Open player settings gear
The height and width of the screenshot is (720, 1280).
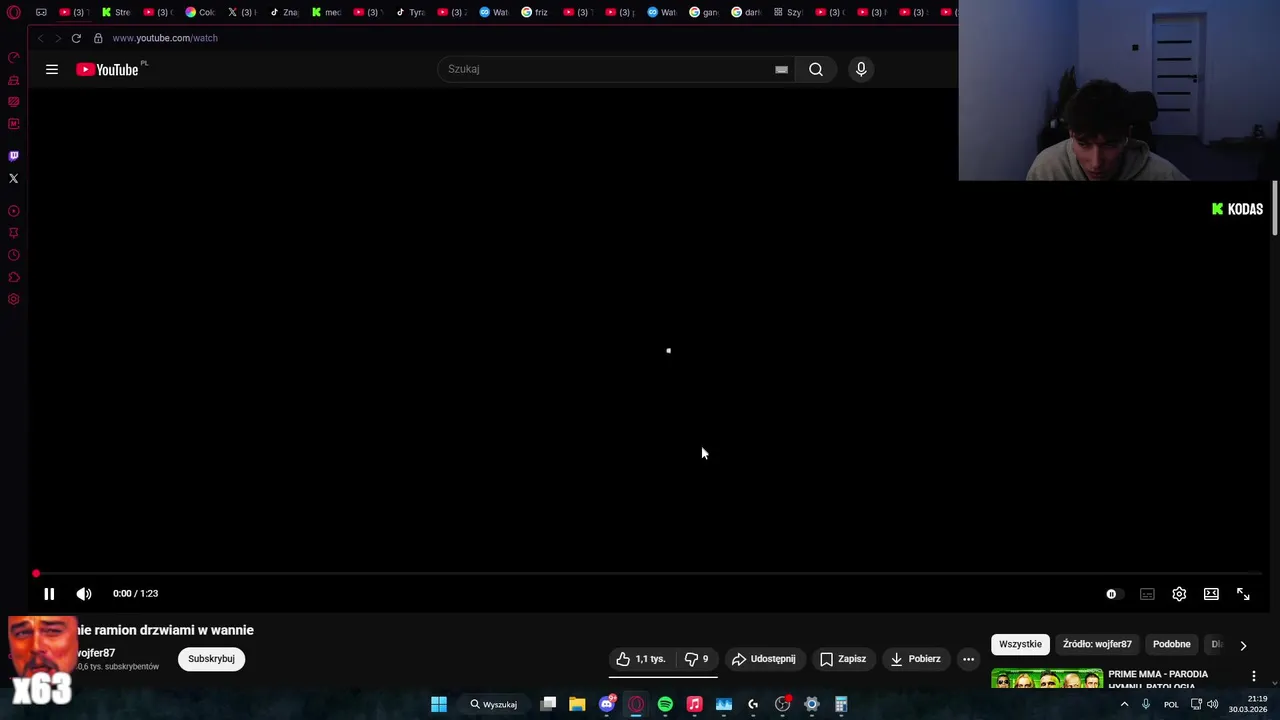pyautogui.click(x=1179, y=594)
